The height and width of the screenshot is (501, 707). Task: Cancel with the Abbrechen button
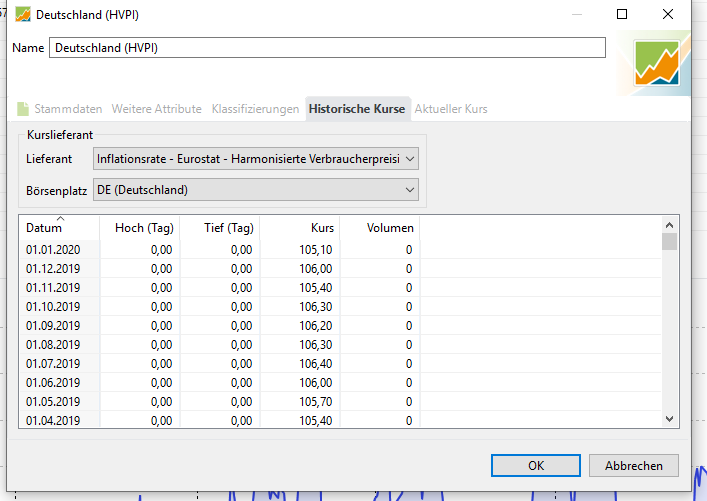coord(633,466)
